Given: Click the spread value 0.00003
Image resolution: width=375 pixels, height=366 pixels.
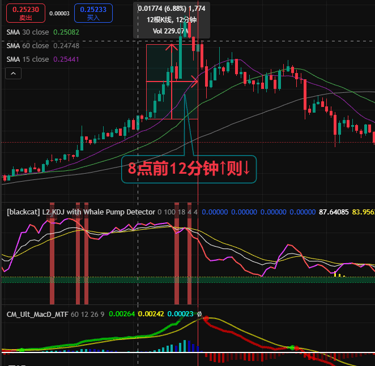Looking at the screenshot, I should point(59,14).
